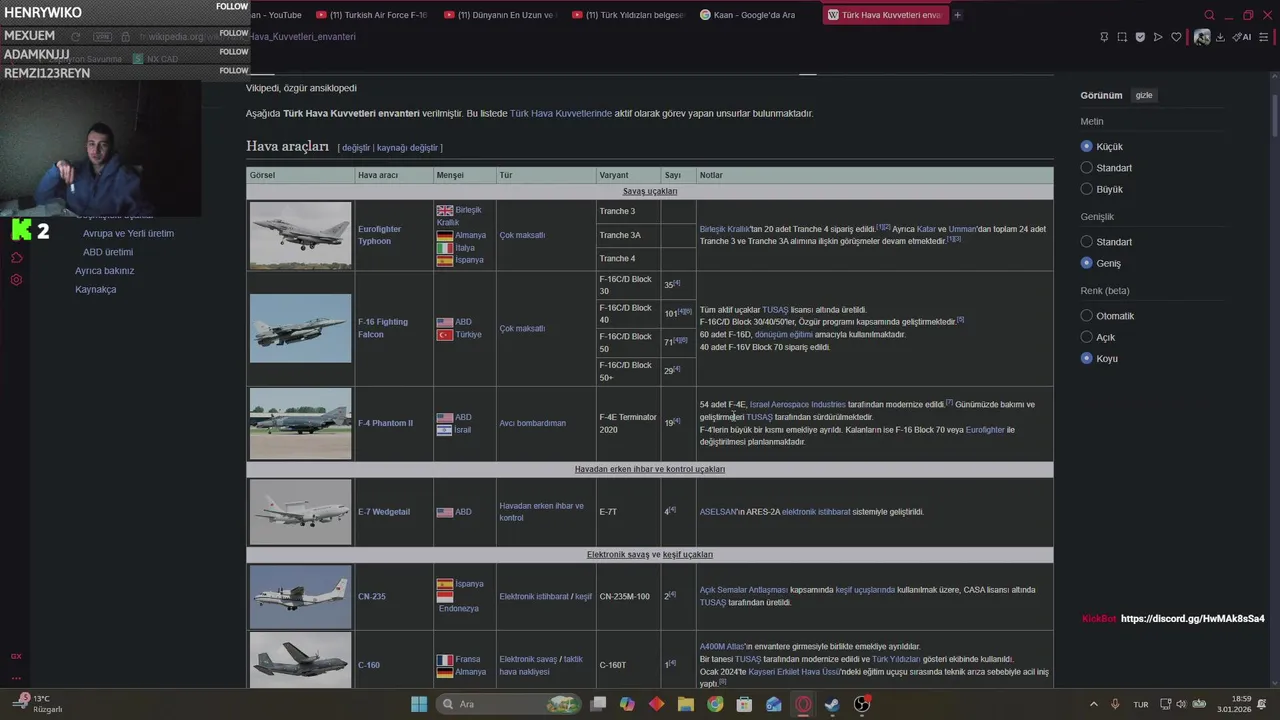Open the weather widget showing 13°C

tap(38, 704)
